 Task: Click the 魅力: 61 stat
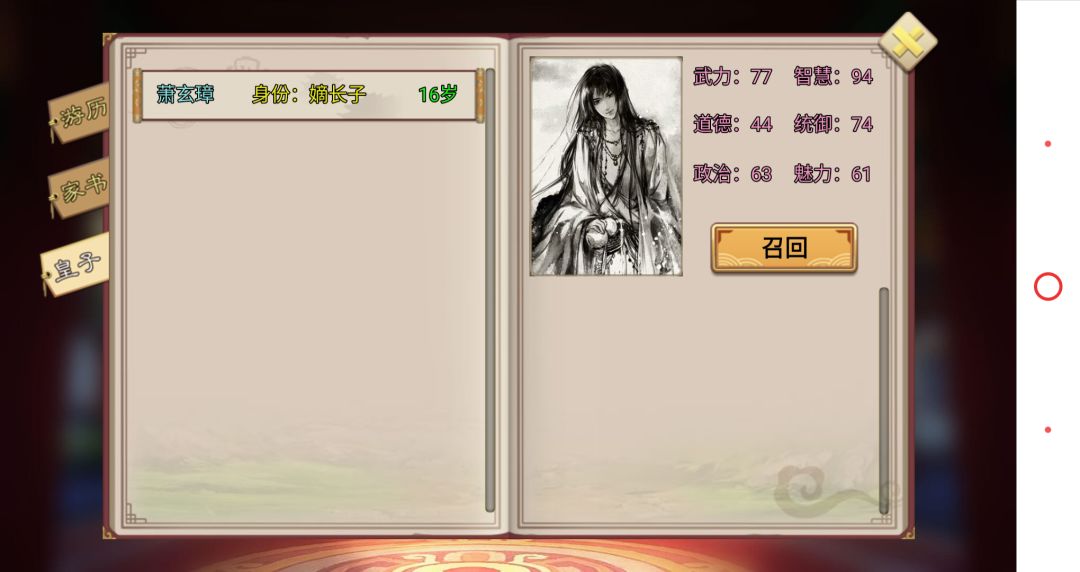point(832,174)
